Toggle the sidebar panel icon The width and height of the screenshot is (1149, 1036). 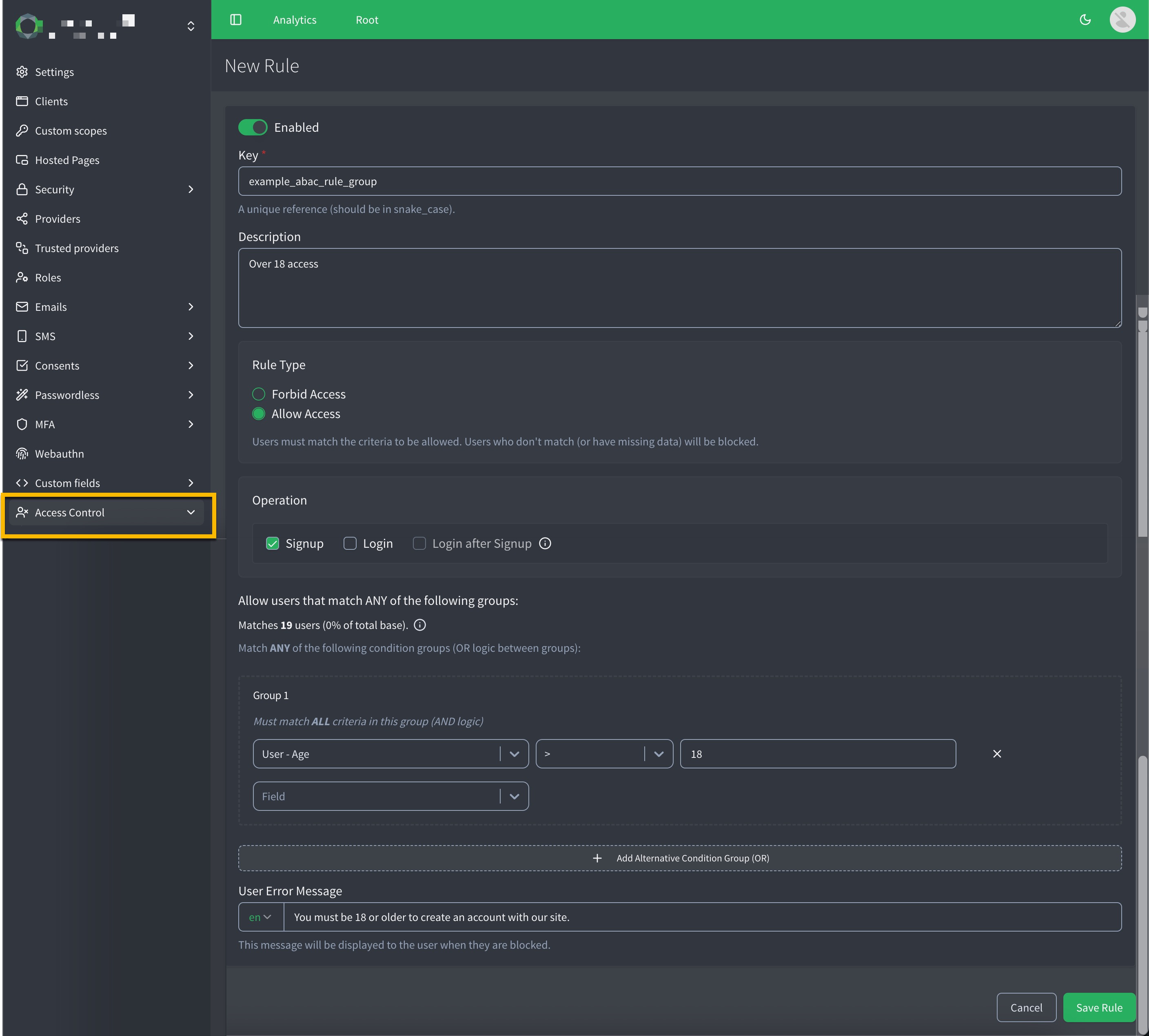pos(236,20)
